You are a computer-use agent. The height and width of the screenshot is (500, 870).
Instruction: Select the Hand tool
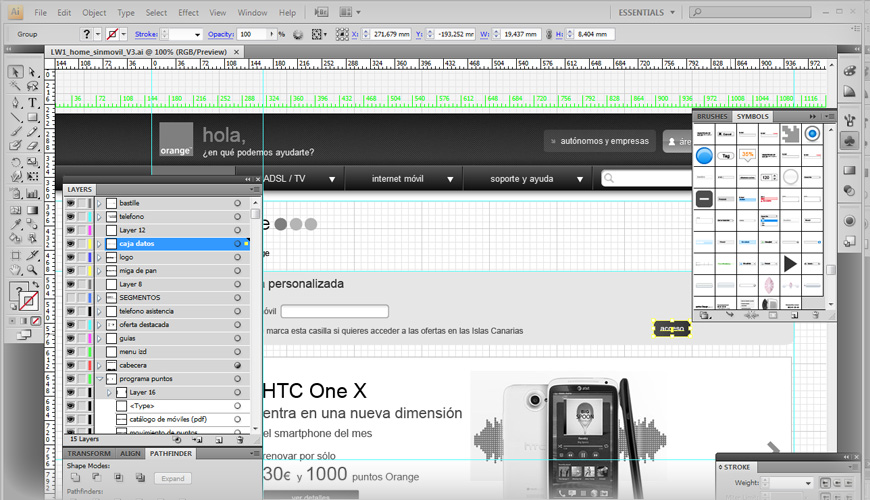point(16,270)
